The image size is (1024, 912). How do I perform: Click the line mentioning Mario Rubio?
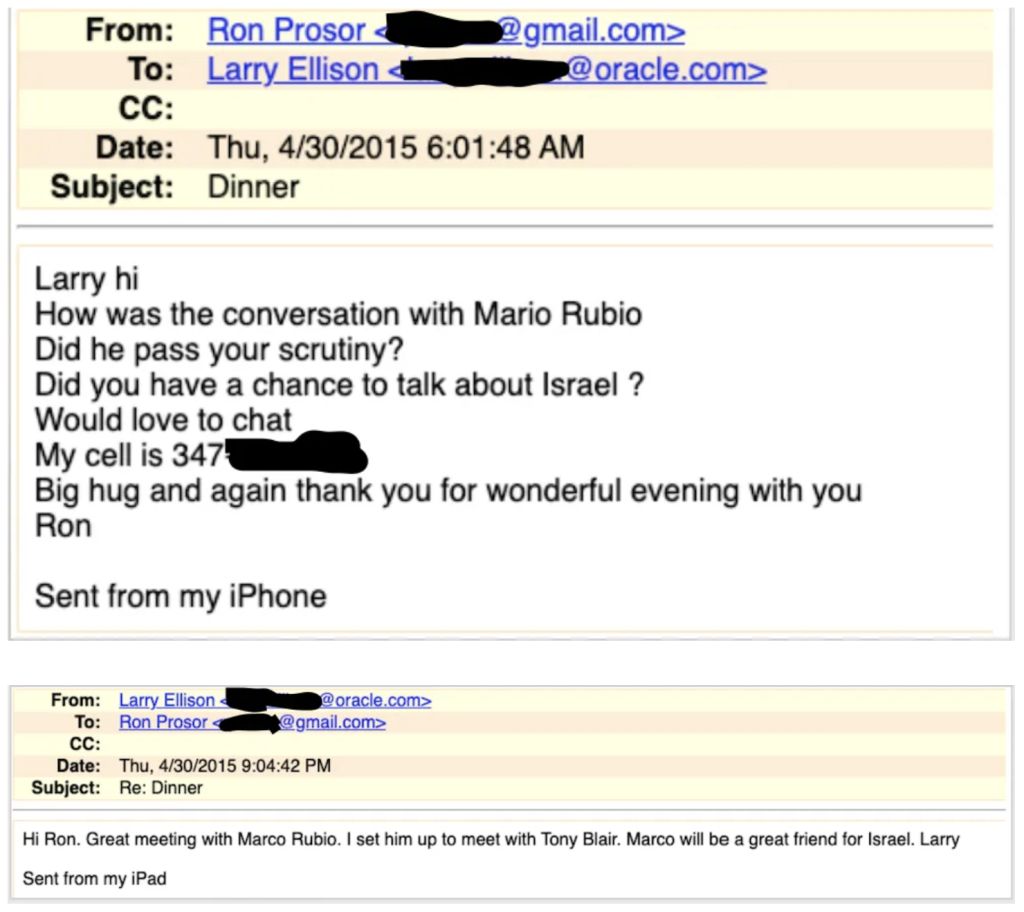pos(338,314)
